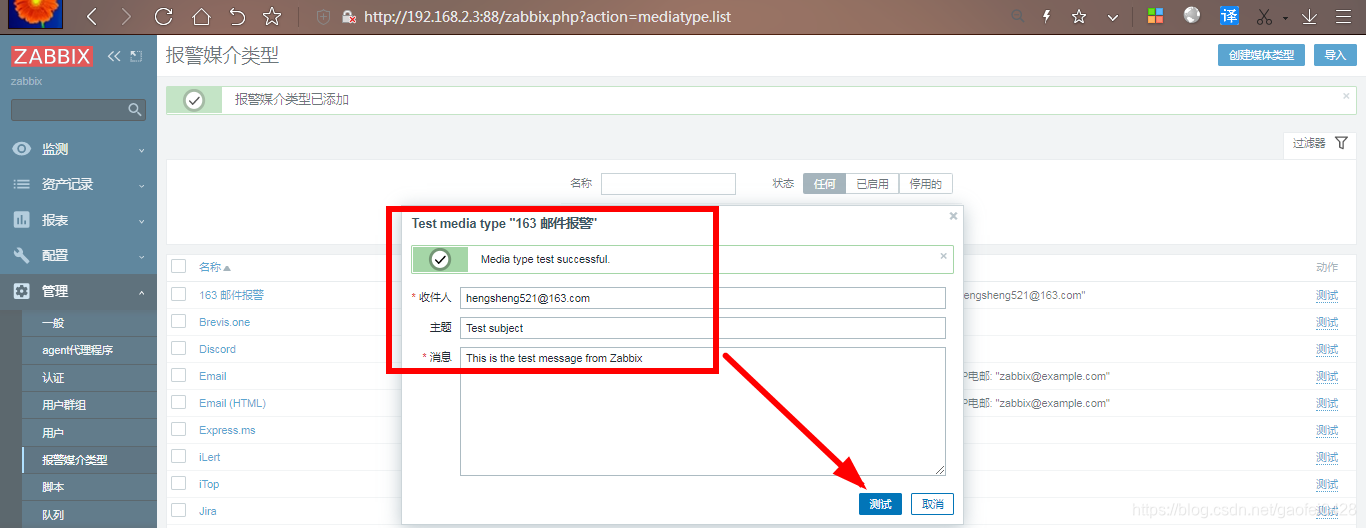Open the translate (译) extension icon

1230,16
